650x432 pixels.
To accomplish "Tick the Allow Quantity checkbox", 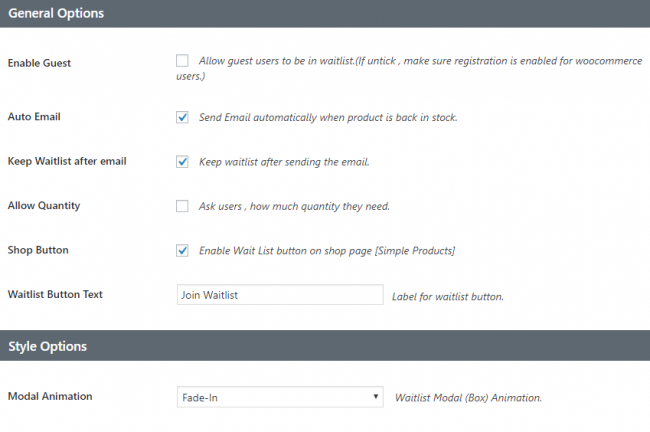I will tap(182, 206).
